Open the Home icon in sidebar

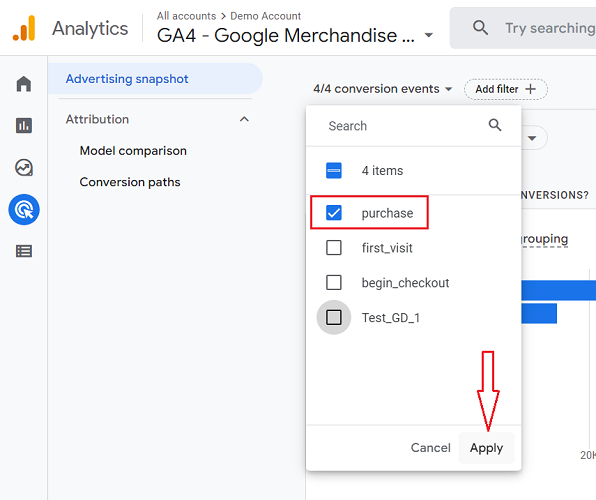24,84
